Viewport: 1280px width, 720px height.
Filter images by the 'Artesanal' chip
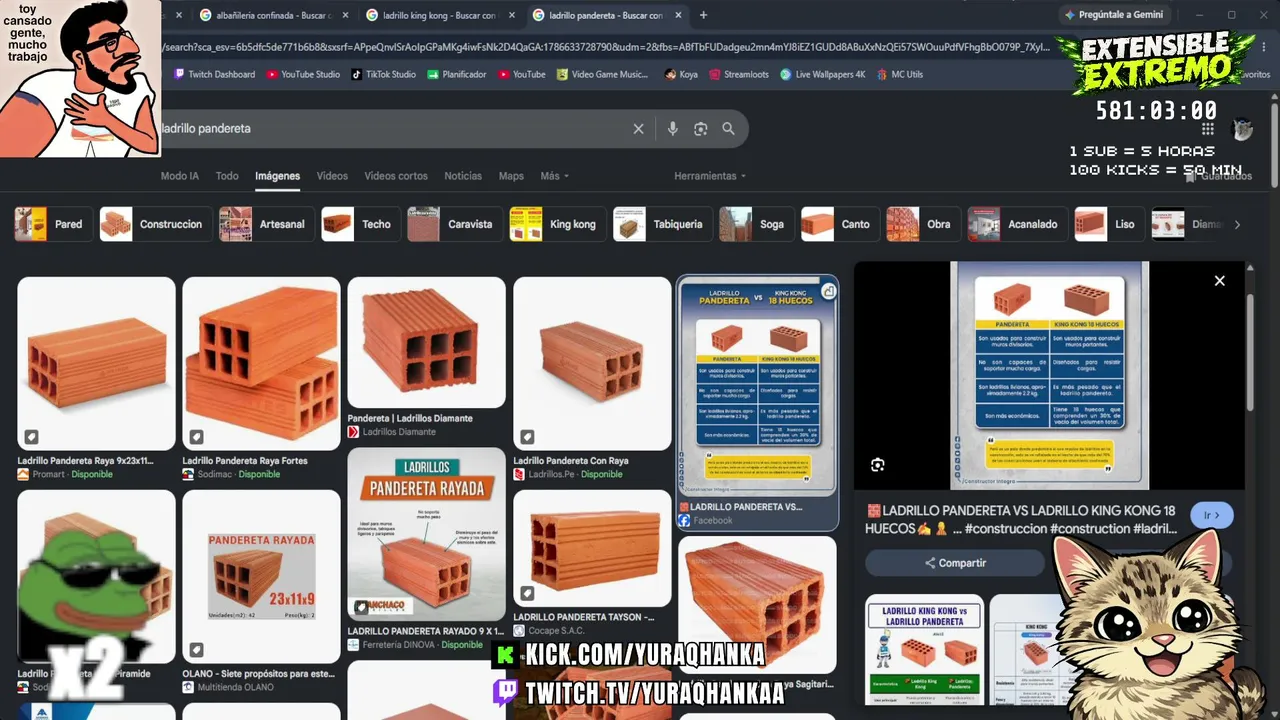coord(266,224)
